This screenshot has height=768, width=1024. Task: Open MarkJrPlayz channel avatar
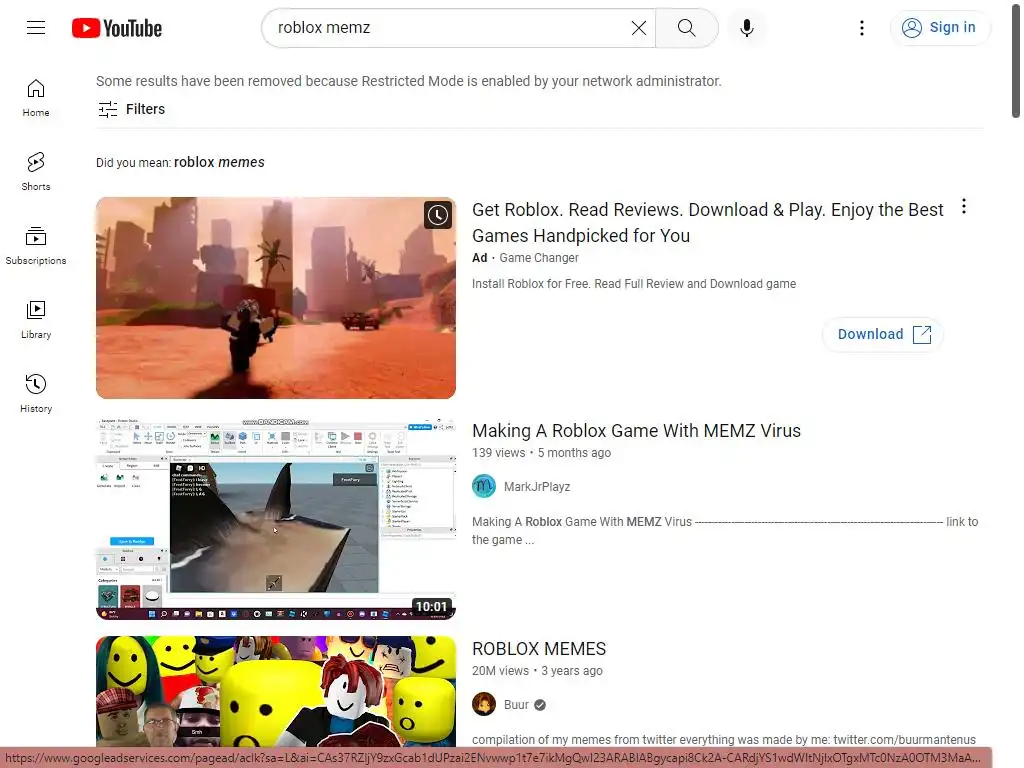[484, 487]
